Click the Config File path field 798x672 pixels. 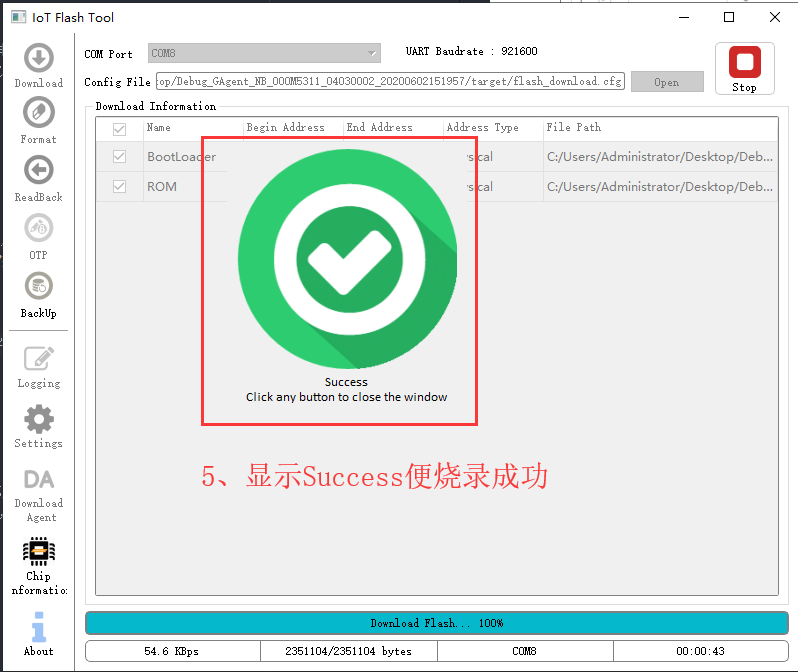click(x=390, y=82)
